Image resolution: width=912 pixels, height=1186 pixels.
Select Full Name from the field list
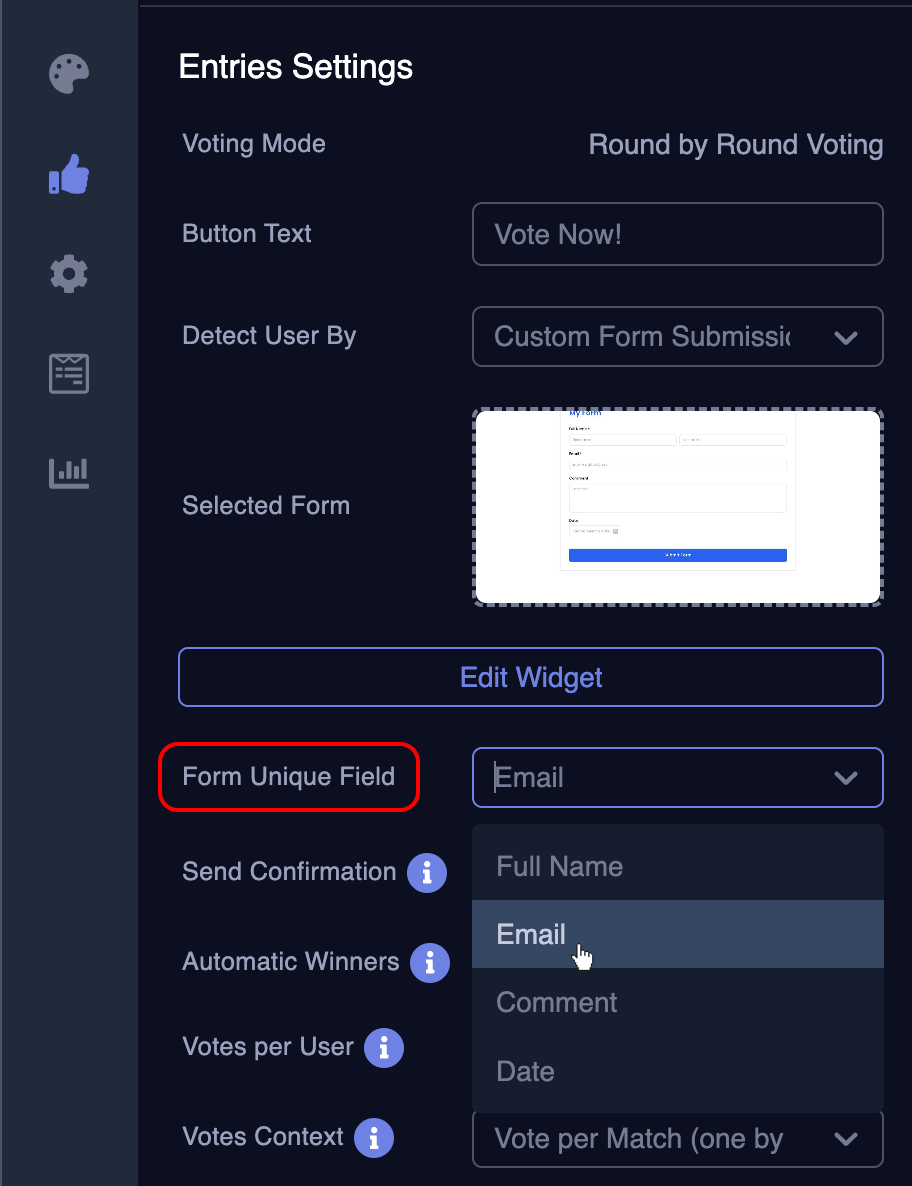(x=560, y=866)
